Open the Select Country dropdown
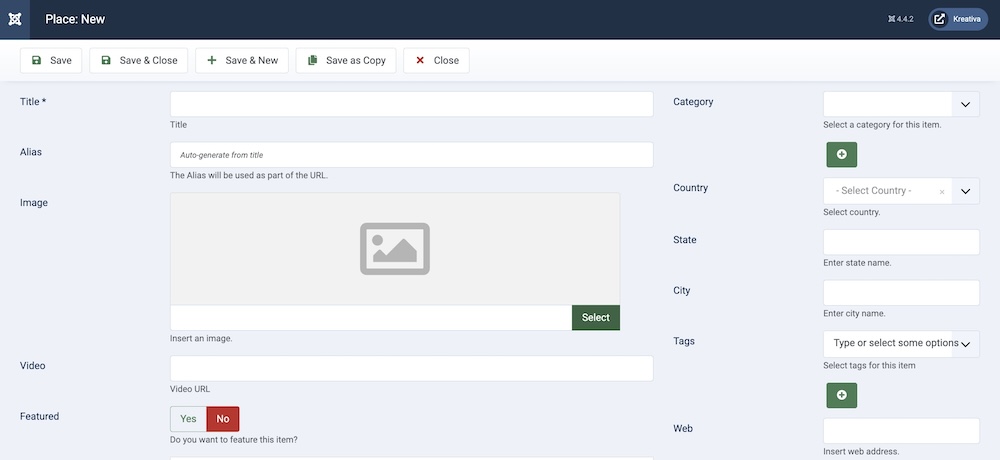 click(x=965, y=191)
